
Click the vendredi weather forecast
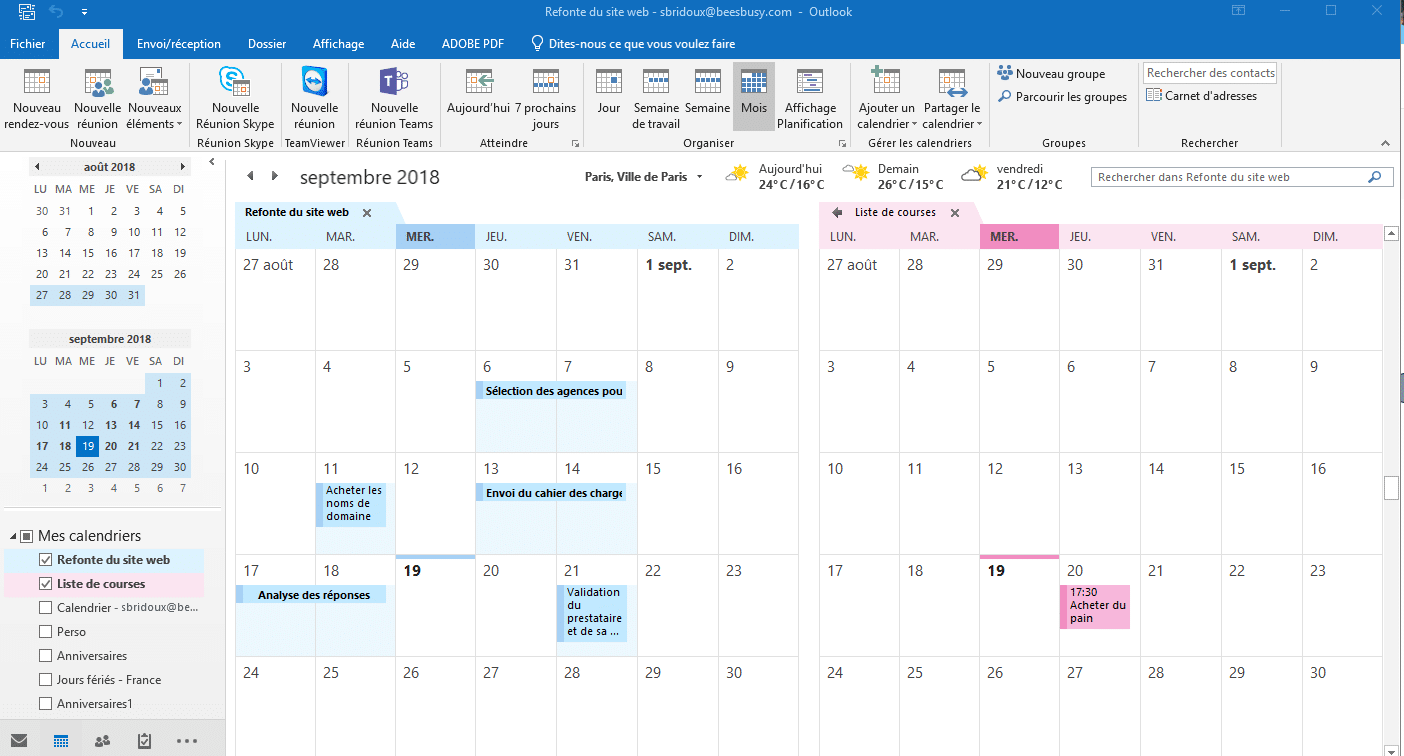pyautogui.click(x=1011, y=176)
